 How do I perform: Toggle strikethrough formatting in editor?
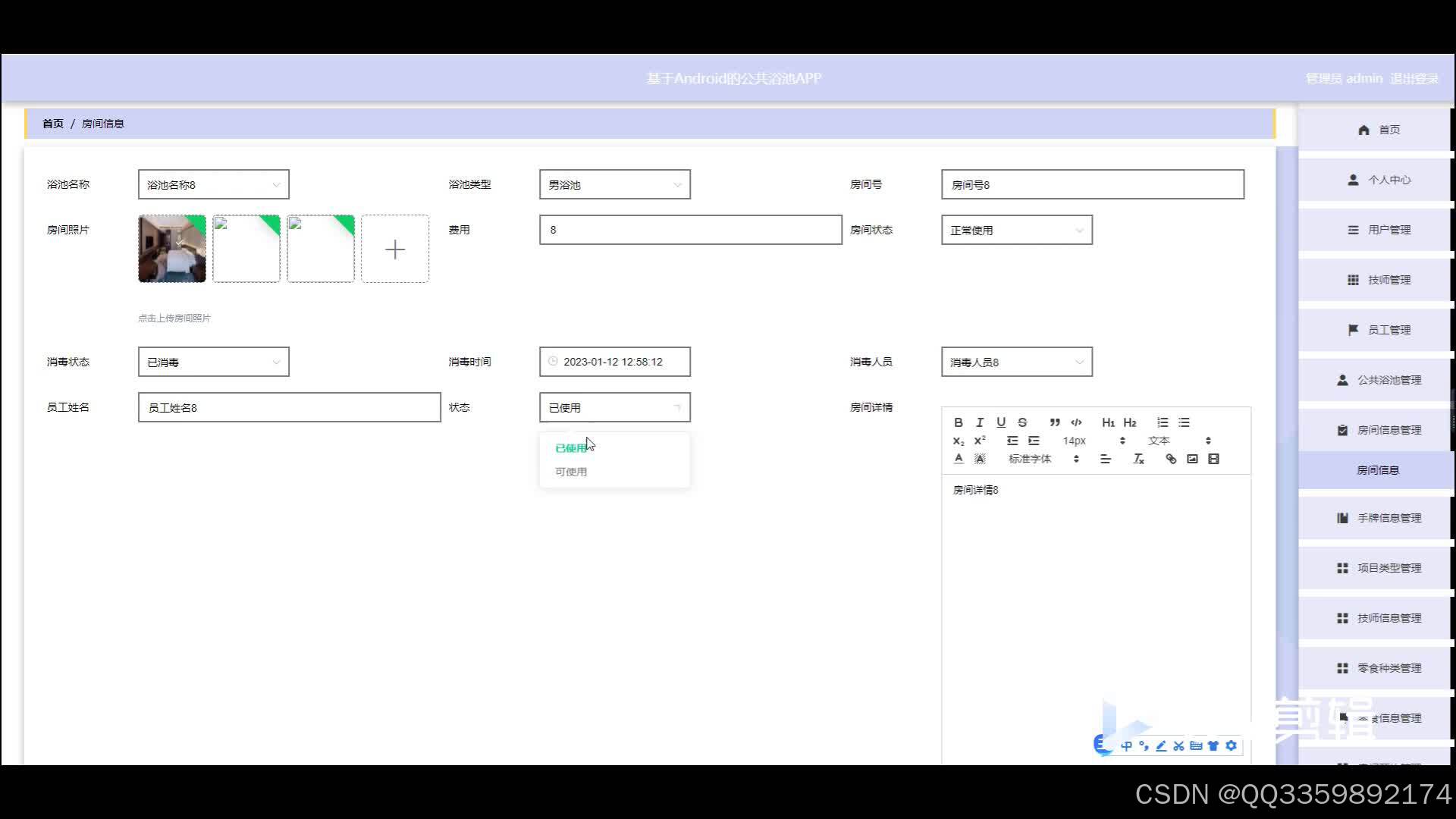click(1022, 422)
